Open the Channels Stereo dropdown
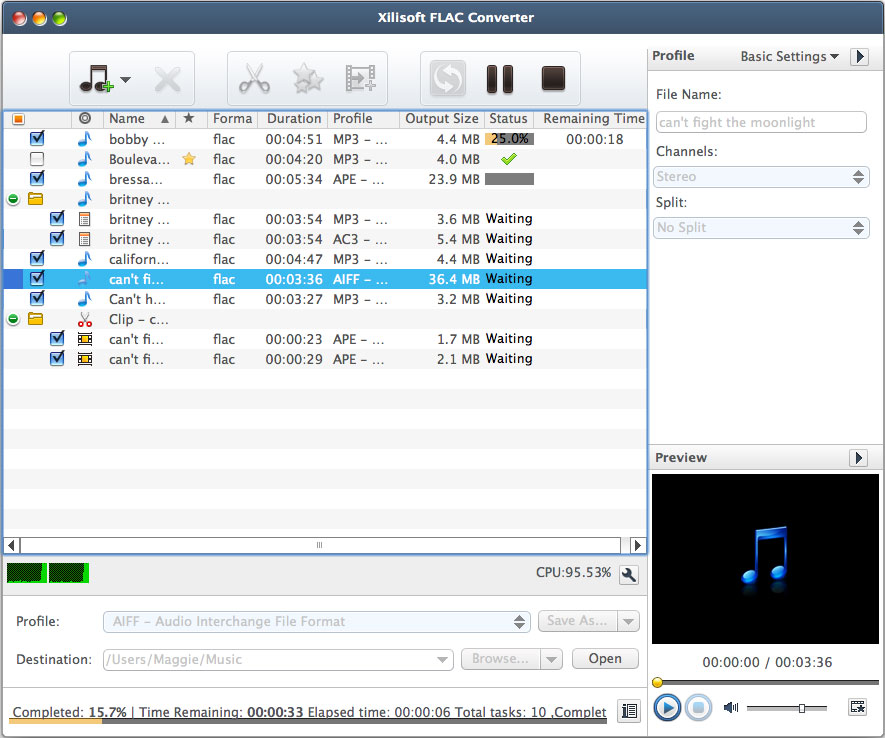The height and width of the screenshot is (738, 885). pyautogui.click(x=761, y=177)
